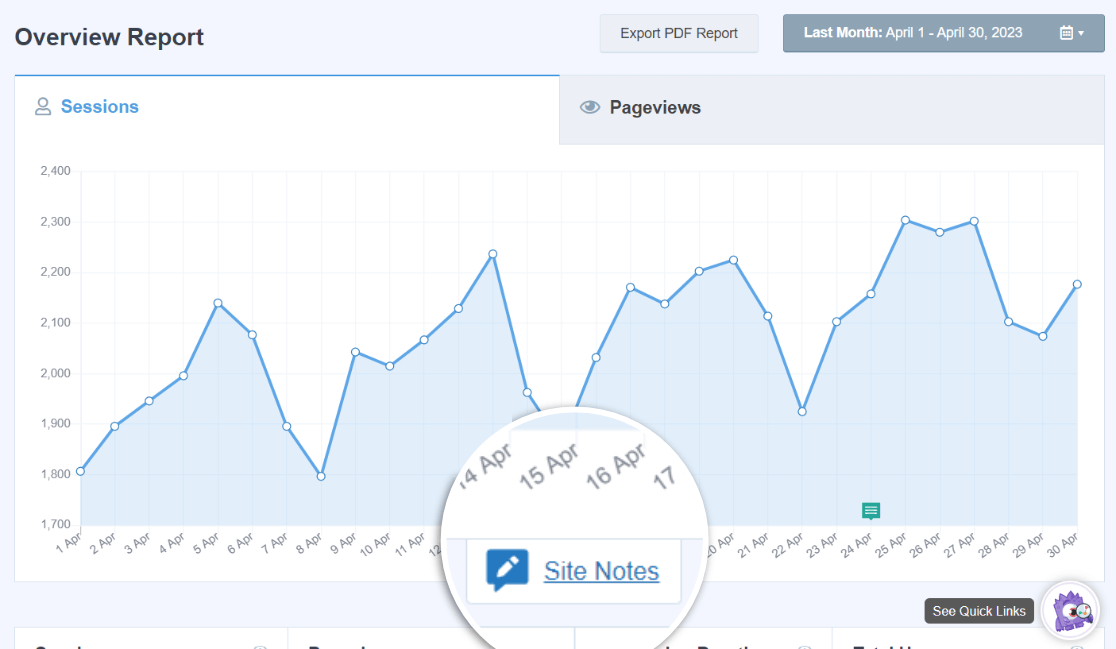
Task: Open the date range dropdown arrow
Action: pyautogui.click(x=1083, y=32)
